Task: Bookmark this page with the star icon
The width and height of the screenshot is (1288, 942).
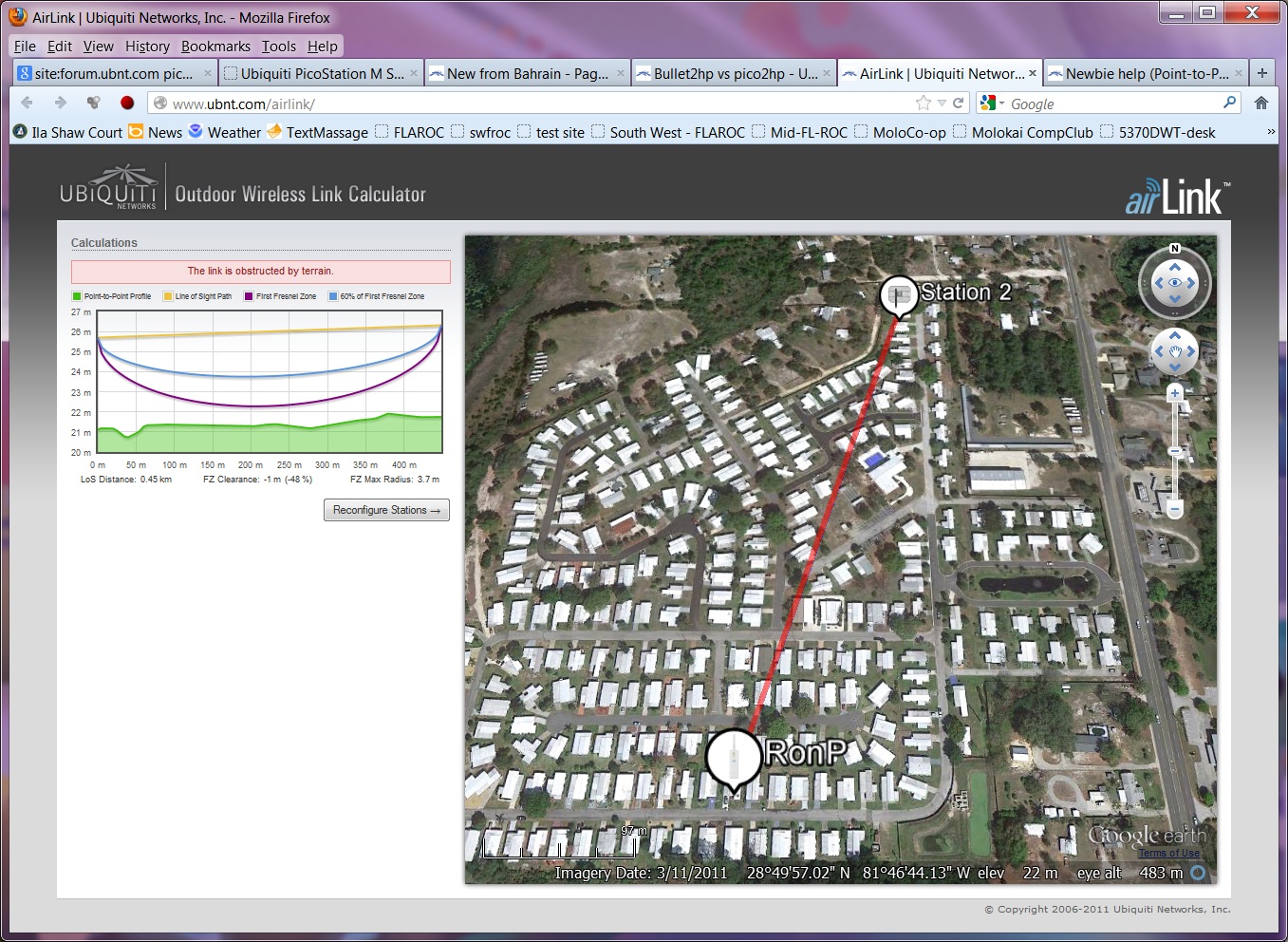Action: pyautogui.click(x=923, y=104)
